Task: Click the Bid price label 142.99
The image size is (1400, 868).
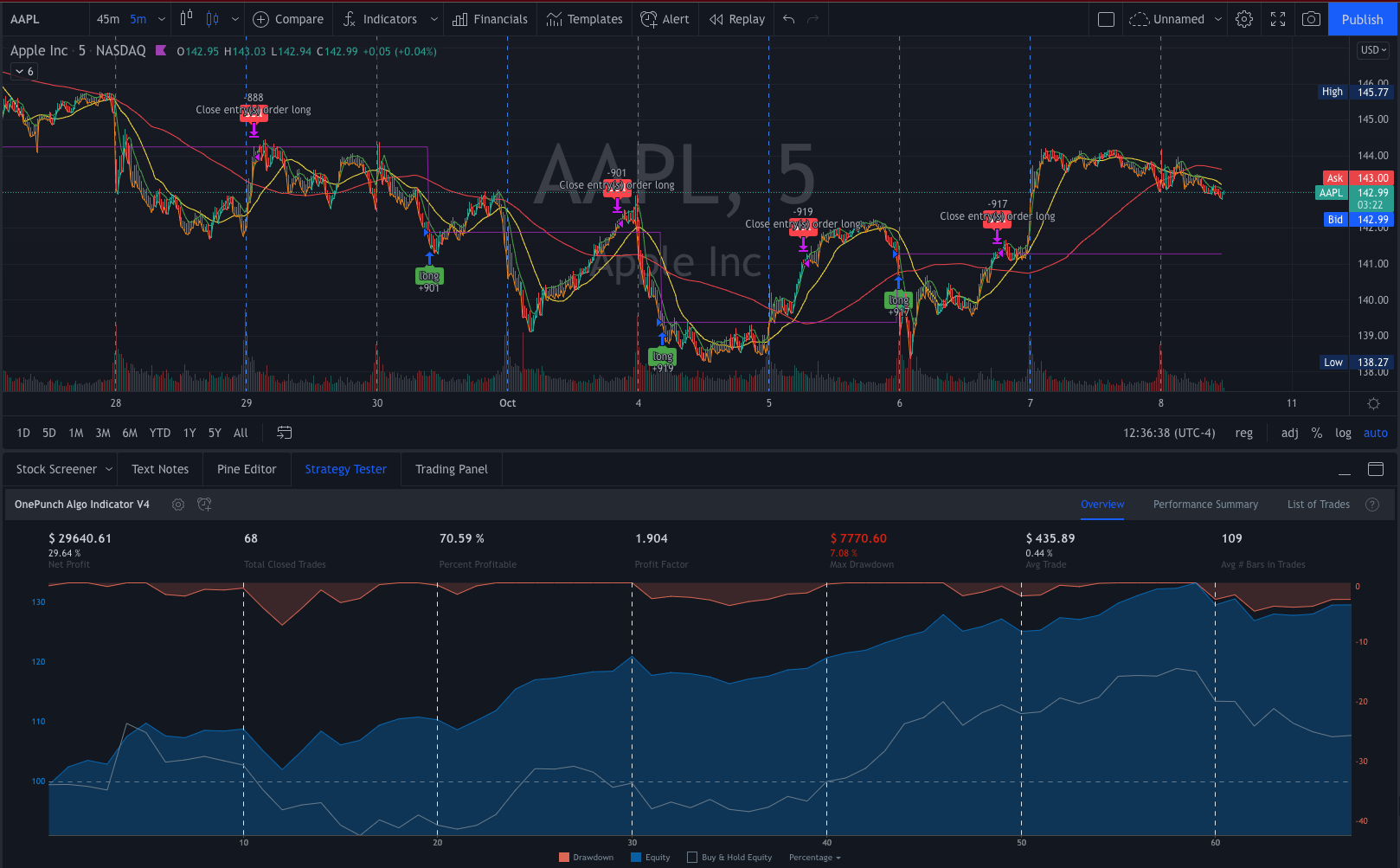Action: click(1372, 220)
